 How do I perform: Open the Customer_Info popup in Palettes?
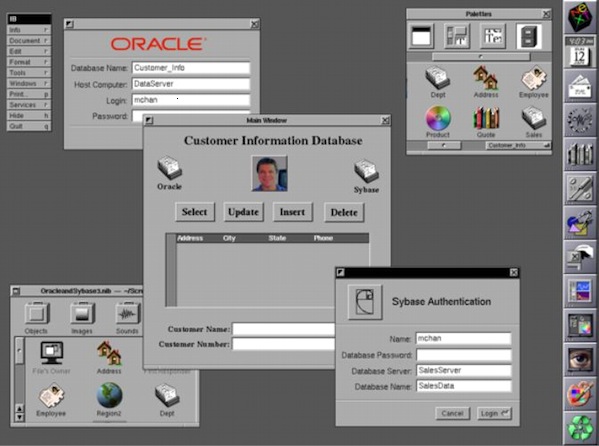(518, 146)
